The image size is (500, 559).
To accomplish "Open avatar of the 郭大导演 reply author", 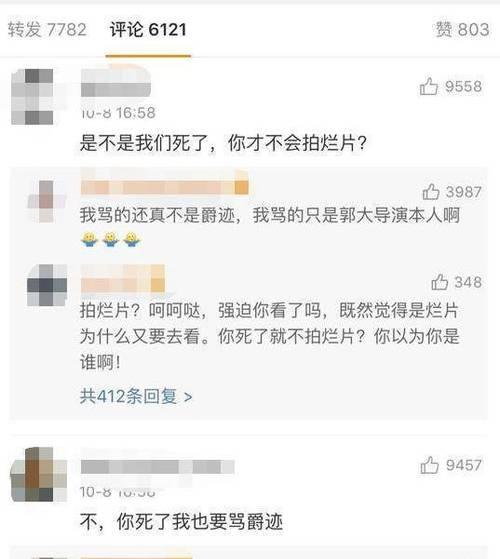I will click(x=46, y=201).
